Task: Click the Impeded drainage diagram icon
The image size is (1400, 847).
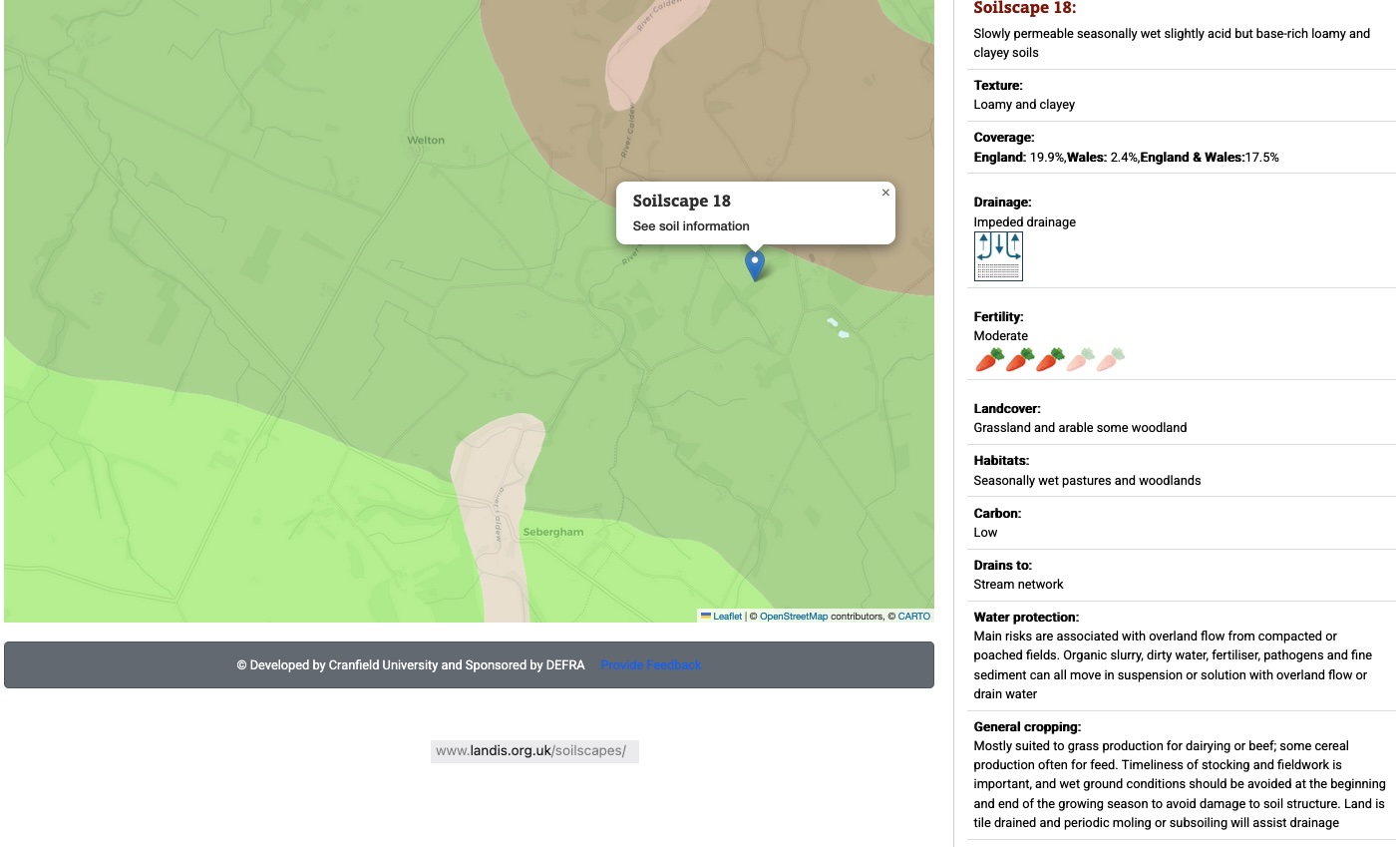Action: [998, 256]
